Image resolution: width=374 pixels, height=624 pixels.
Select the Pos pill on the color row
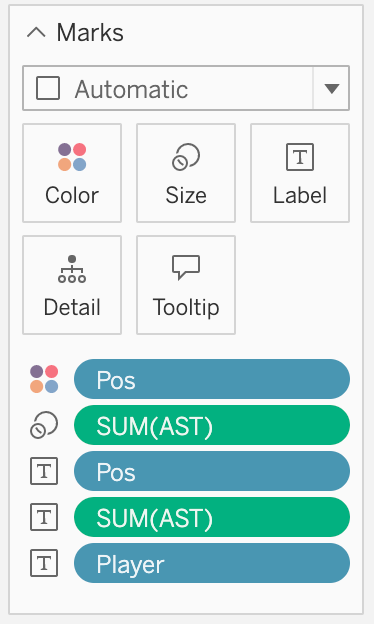pos(212,379)
